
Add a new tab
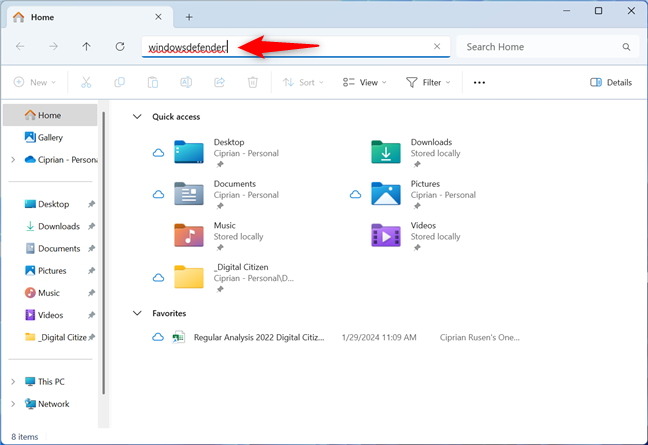pos(189,17)
